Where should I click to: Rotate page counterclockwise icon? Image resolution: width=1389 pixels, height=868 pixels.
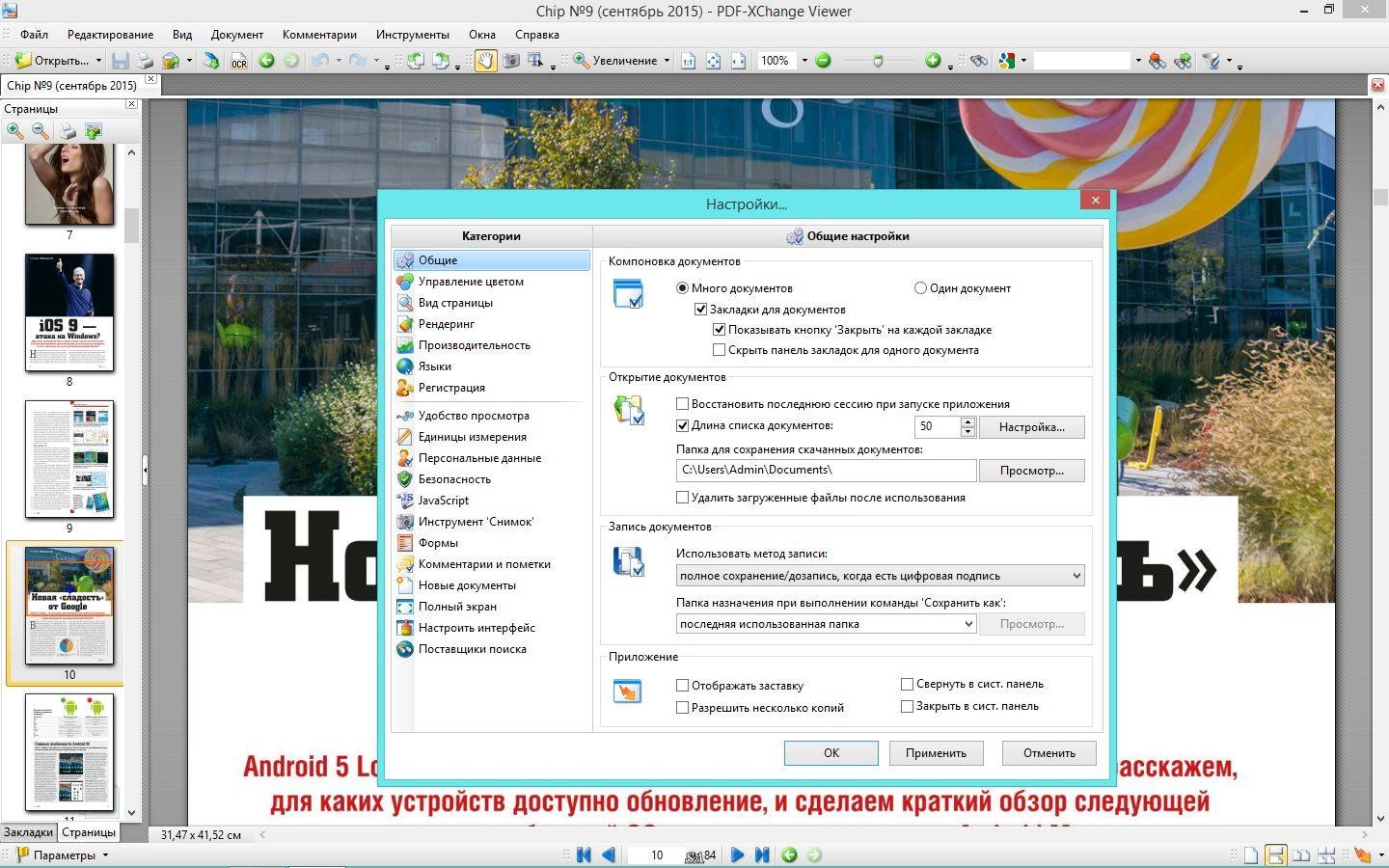tap(416, 61)
